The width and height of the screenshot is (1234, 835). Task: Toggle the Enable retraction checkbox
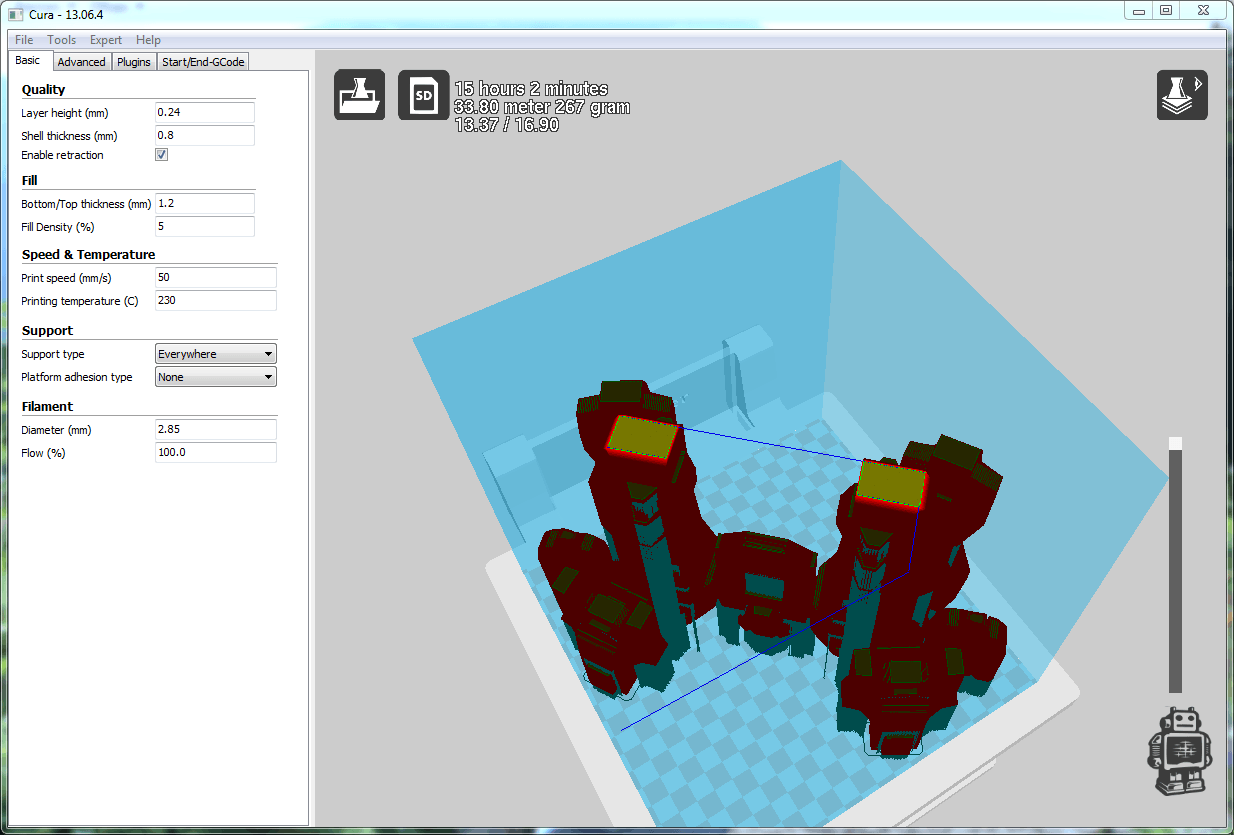tap(162, 155)
